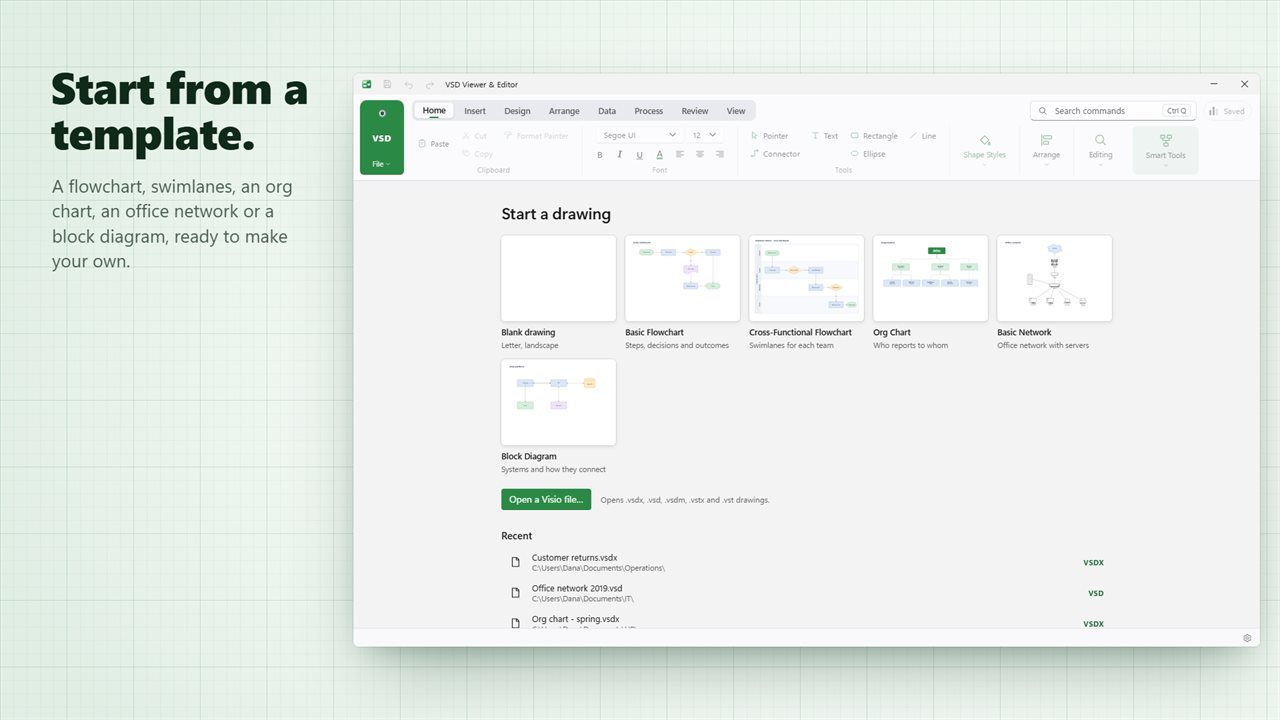Open the Shape Styles dropdown

pyautogui.click(x=985, y=150)
